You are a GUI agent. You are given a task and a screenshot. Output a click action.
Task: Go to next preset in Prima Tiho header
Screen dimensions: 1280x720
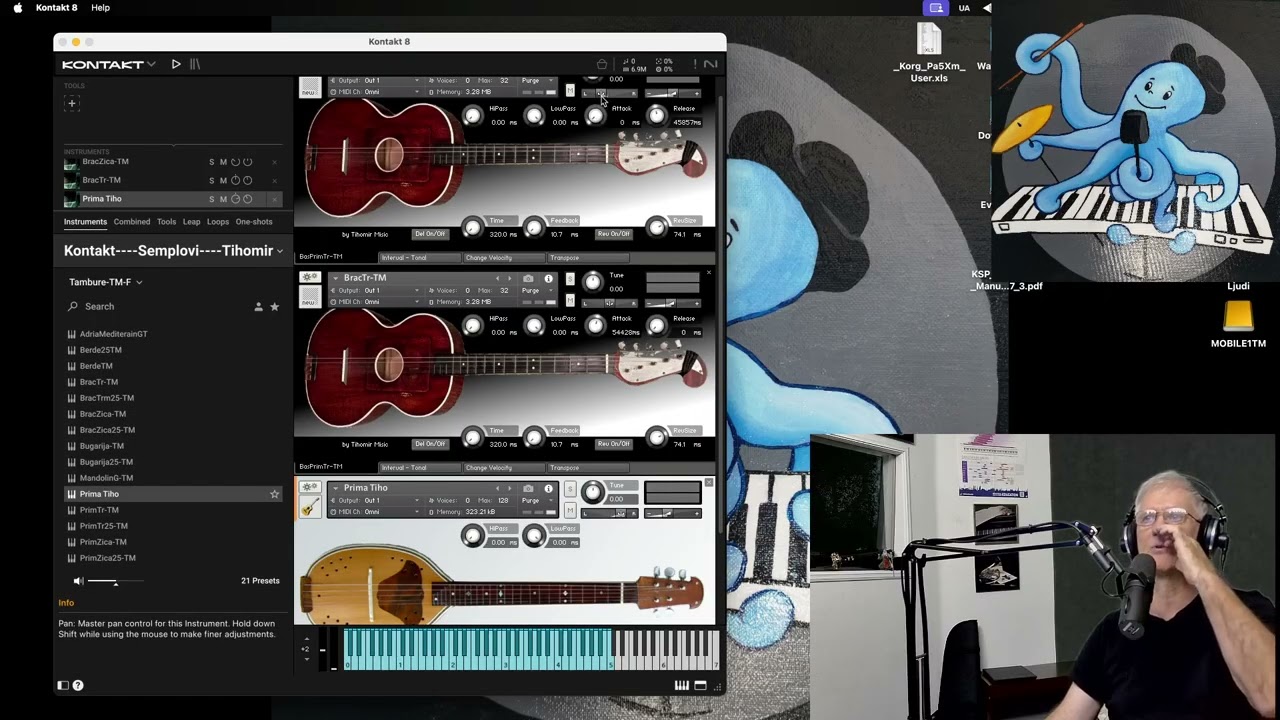pos(509,488)
